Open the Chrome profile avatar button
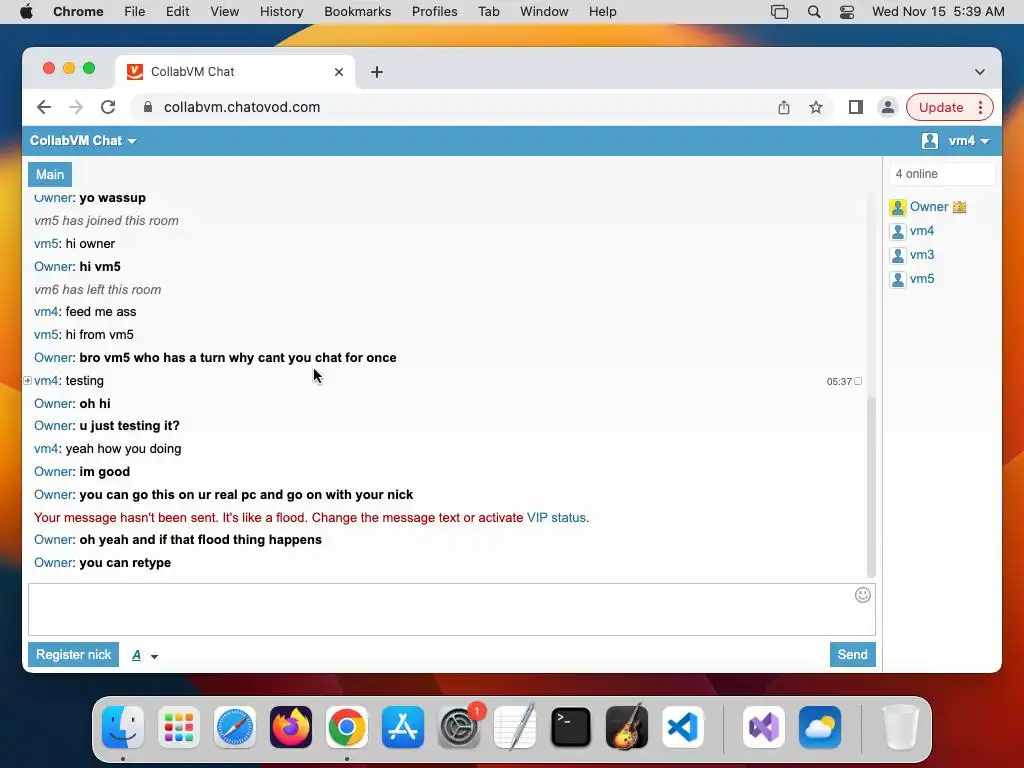The image size is (1024, 768). 888,107
